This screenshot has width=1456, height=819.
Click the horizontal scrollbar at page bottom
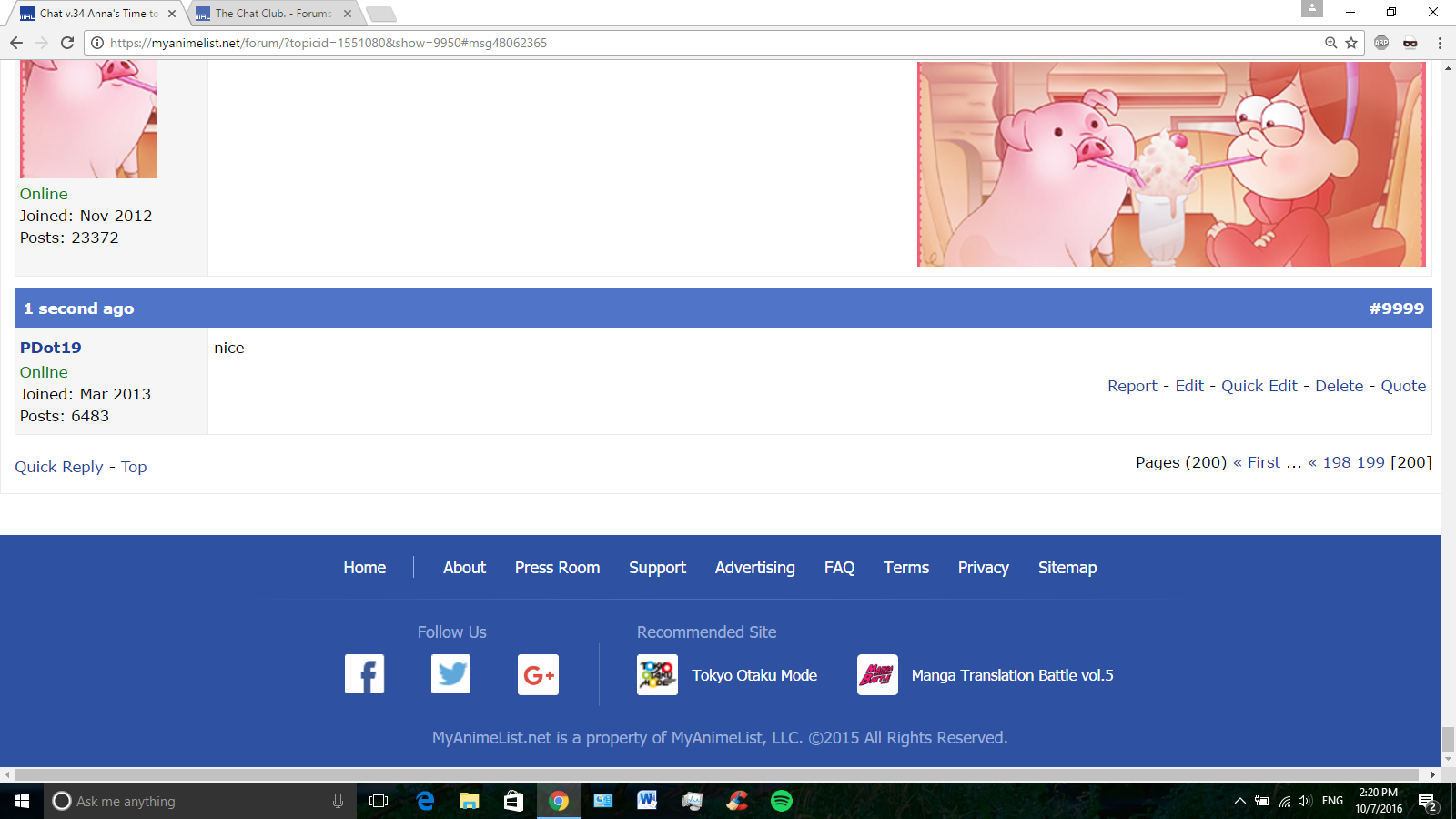pyautogui.click(x=717, y=774)
